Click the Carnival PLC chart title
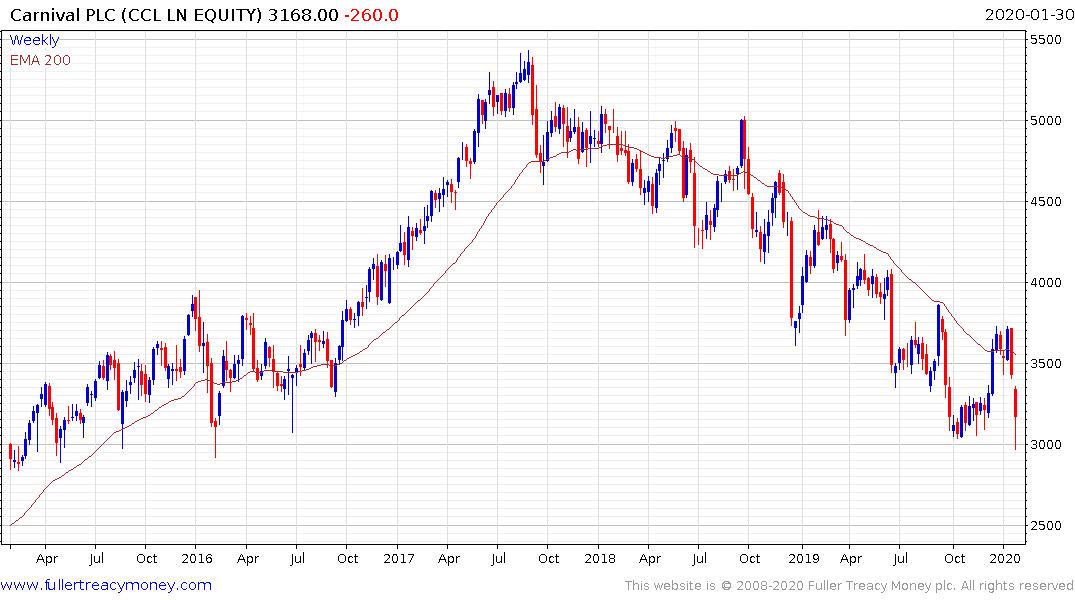 click(136, 14)
